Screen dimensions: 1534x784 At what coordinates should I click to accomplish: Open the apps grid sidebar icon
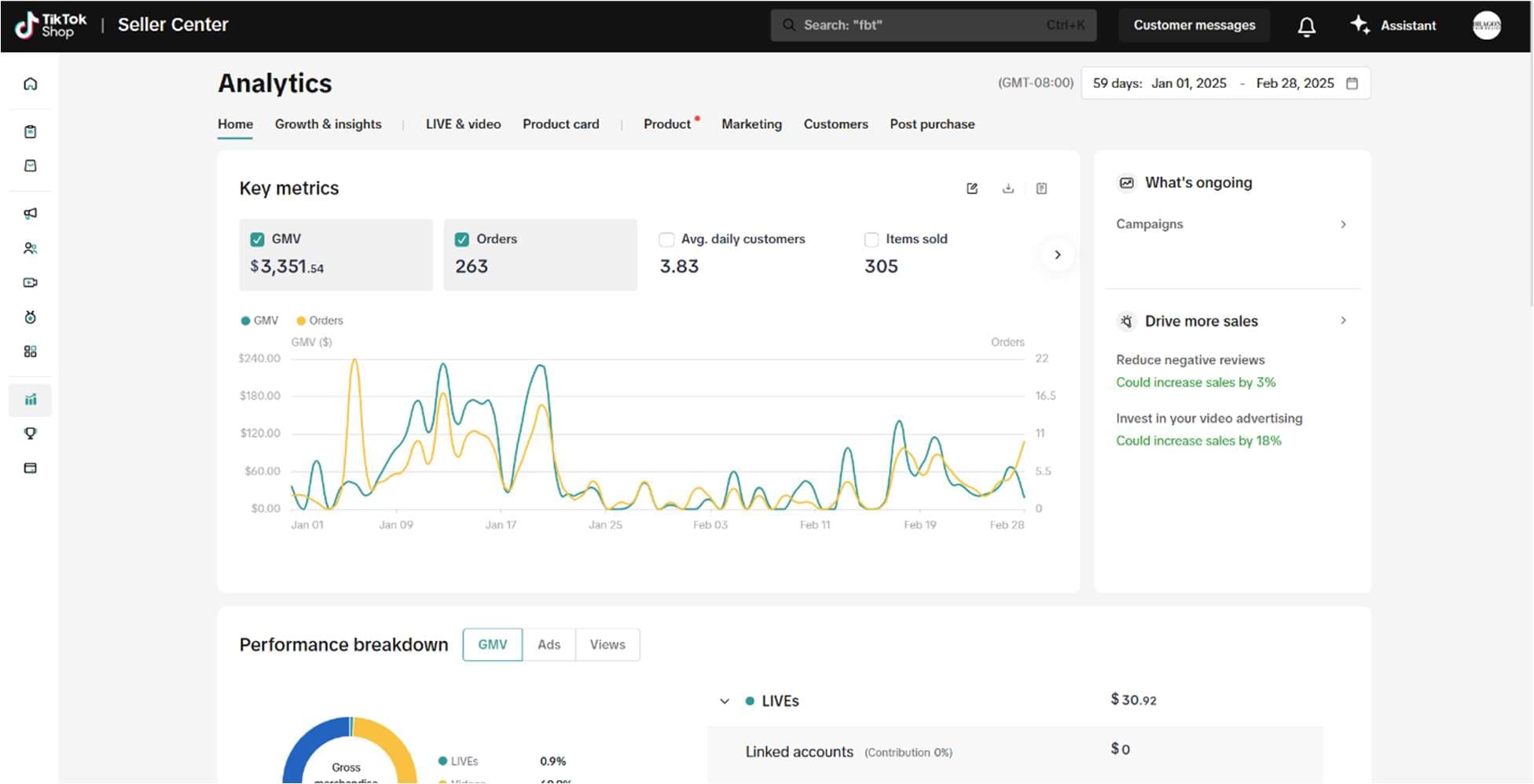31,351
